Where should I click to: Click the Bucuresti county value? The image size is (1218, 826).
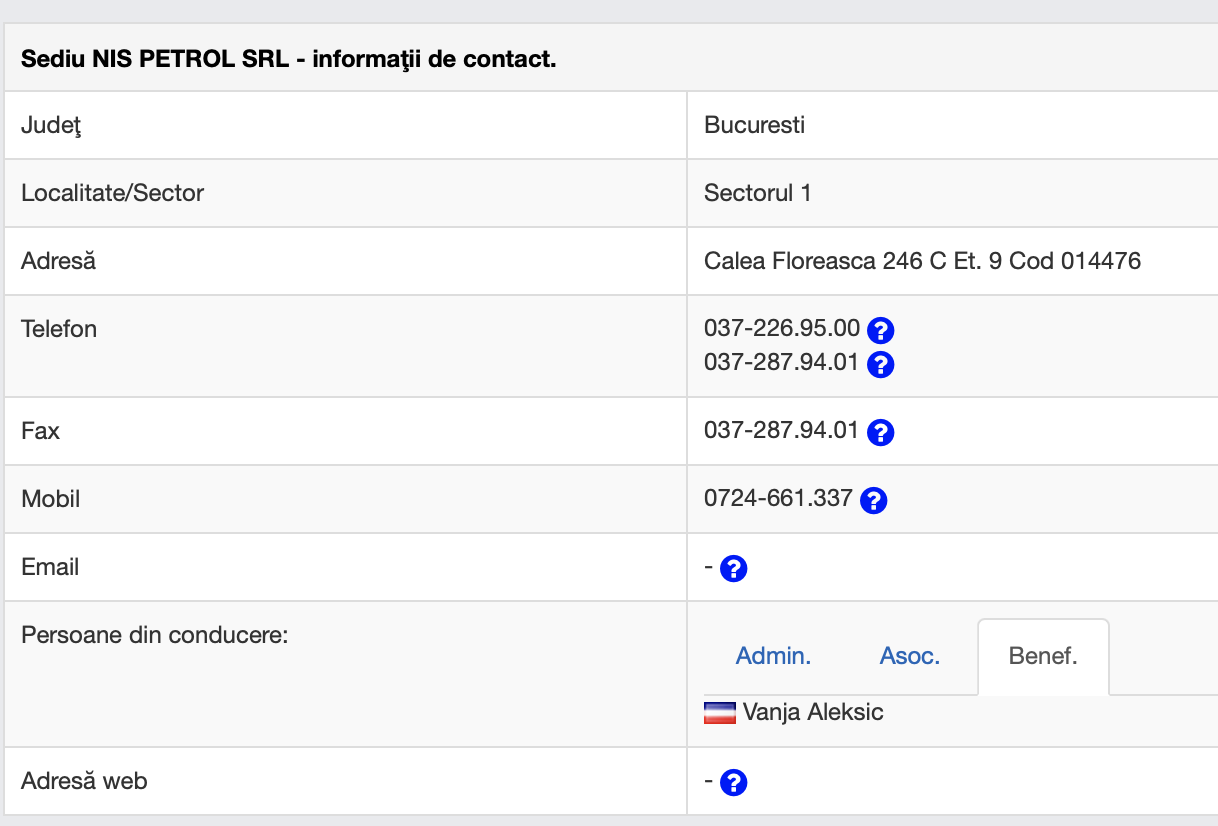(754, 126)
